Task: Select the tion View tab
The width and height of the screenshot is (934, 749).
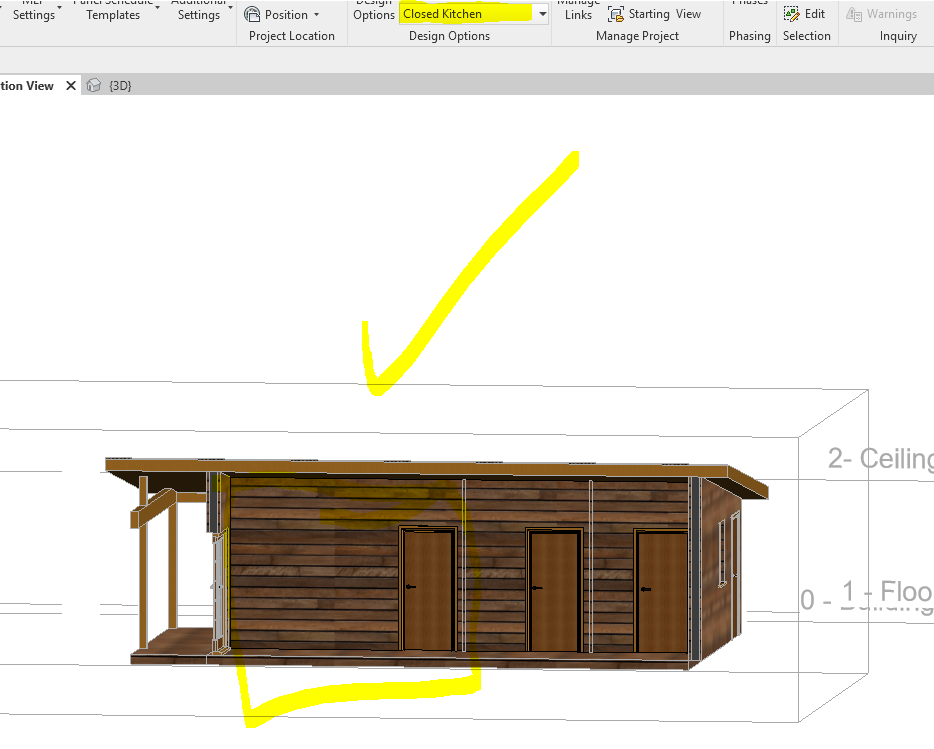Action: pos(27,86)
